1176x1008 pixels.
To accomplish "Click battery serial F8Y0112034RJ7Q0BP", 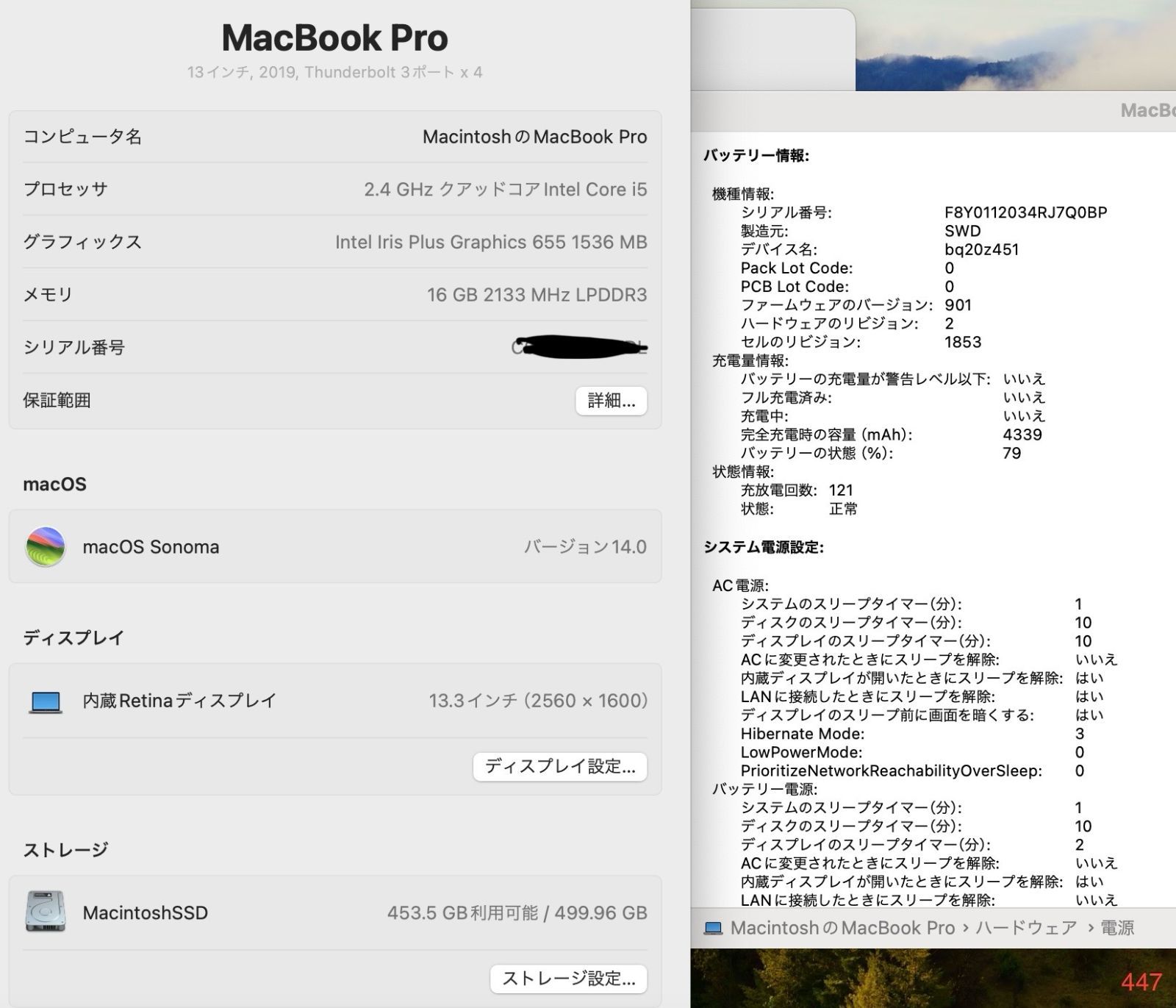I will (1025, 212).
